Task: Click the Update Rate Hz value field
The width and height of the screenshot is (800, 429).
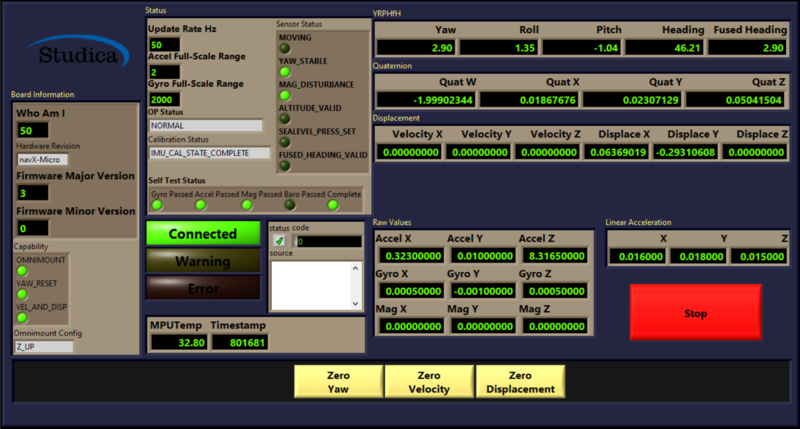Action: pyautogui.click(x=165, y=45)
